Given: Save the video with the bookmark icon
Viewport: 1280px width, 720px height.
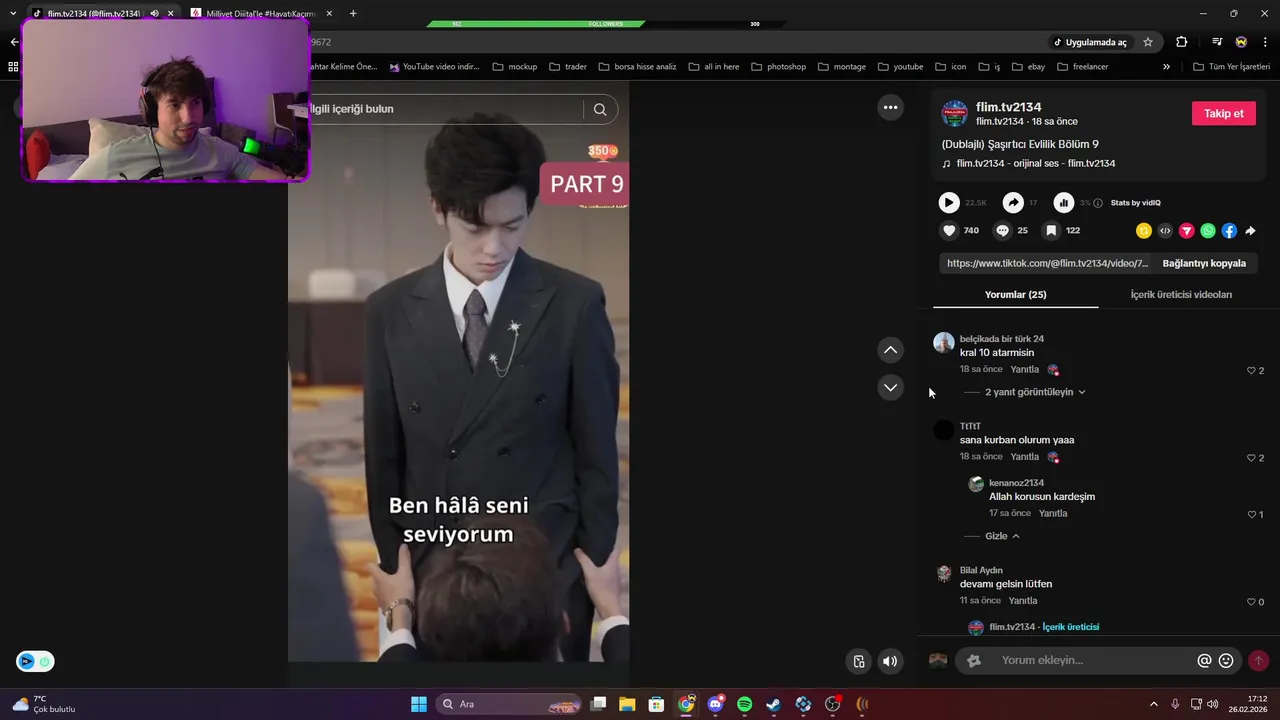Looking at the screenshot, I should coord(1051,230).
